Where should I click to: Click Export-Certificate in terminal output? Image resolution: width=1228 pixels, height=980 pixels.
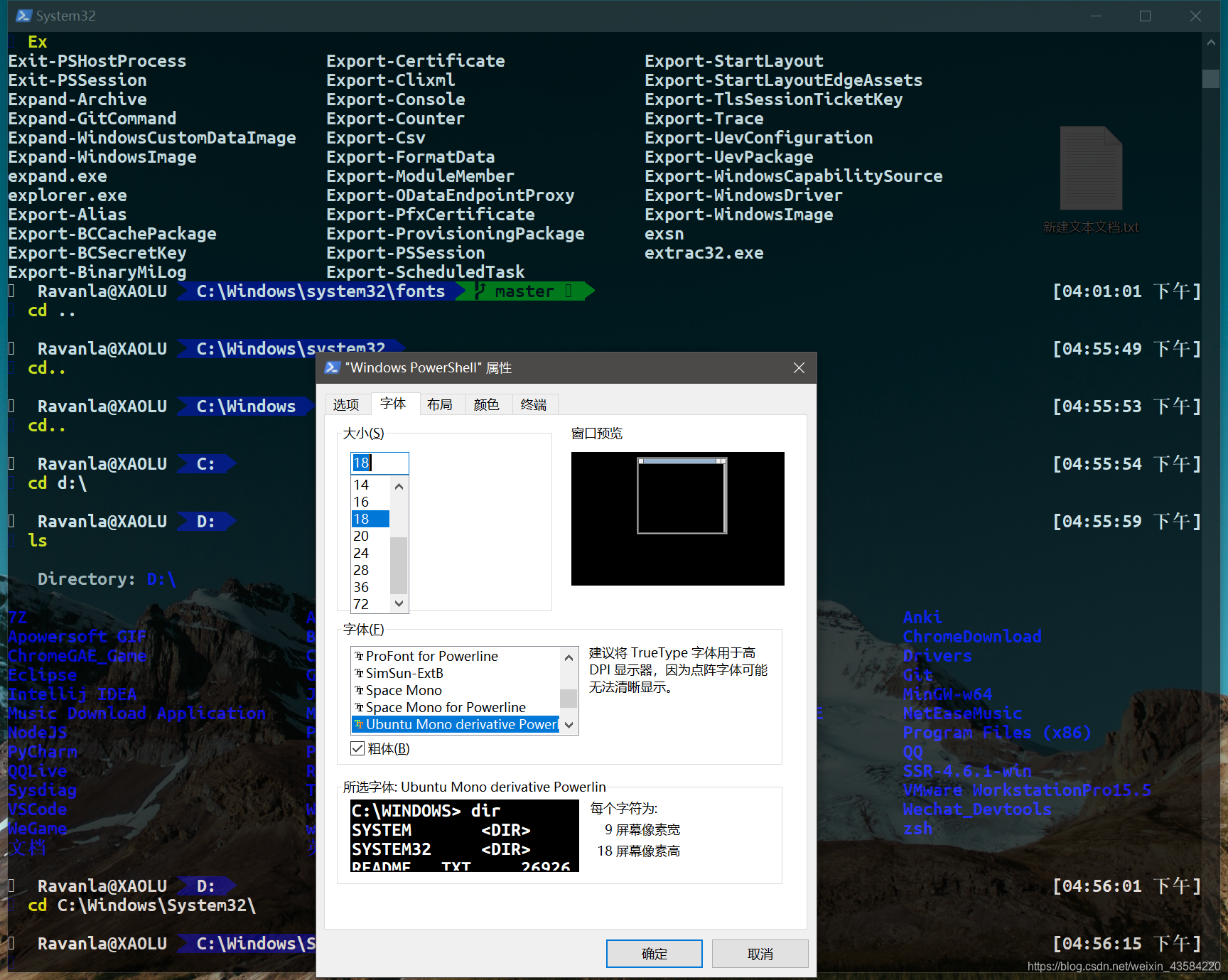pos(416,61)
